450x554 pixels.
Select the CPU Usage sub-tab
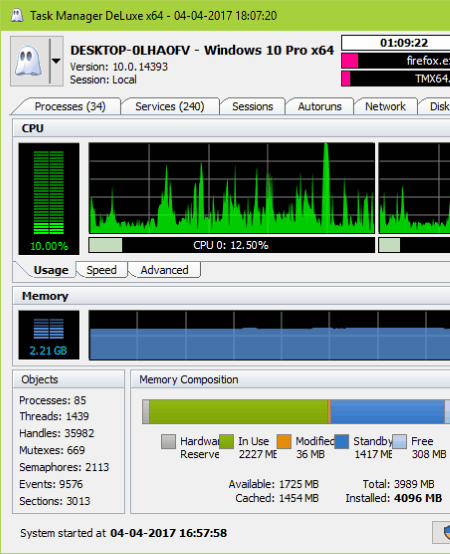[51, 270]
